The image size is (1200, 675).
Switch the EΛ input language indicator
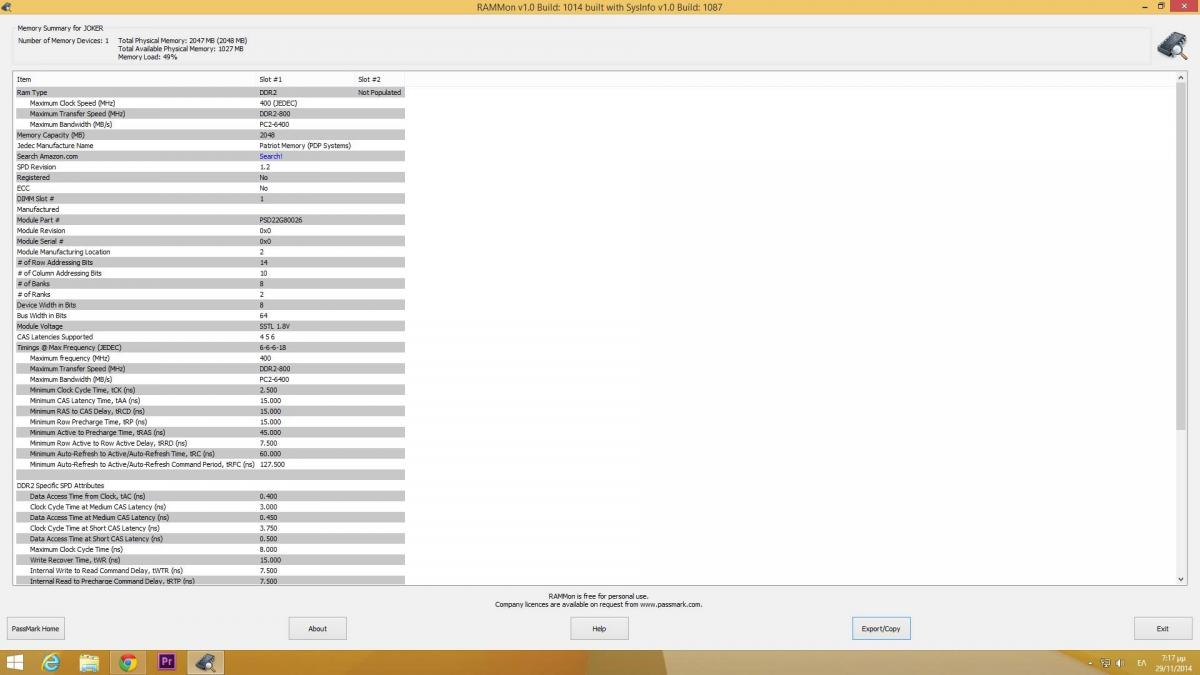pos(1142,663)
